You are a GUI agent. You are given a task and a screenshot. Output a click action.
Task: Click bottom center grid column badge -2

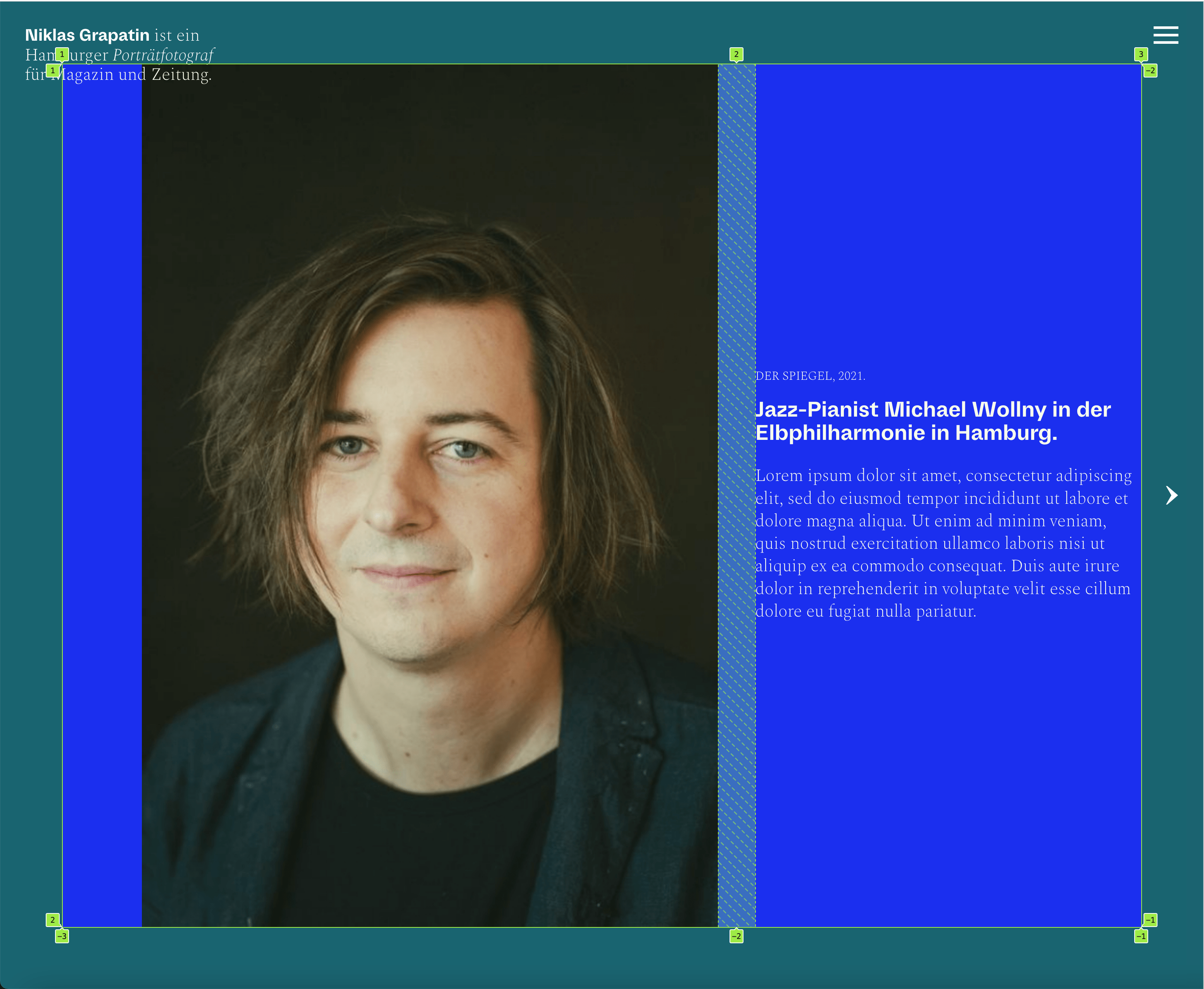[736, 936]
